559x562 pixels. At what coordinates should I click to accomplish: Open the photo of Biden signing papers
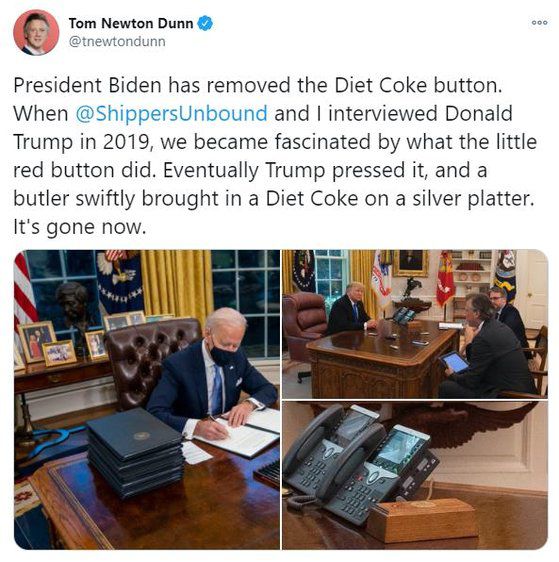pos(147,399)
